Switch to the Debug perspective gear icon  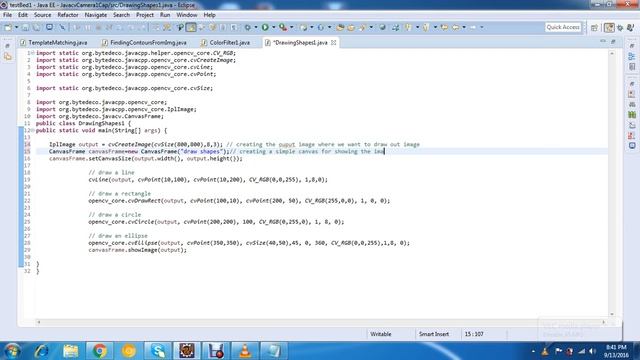pyautogui.click(x=620, y=27)
